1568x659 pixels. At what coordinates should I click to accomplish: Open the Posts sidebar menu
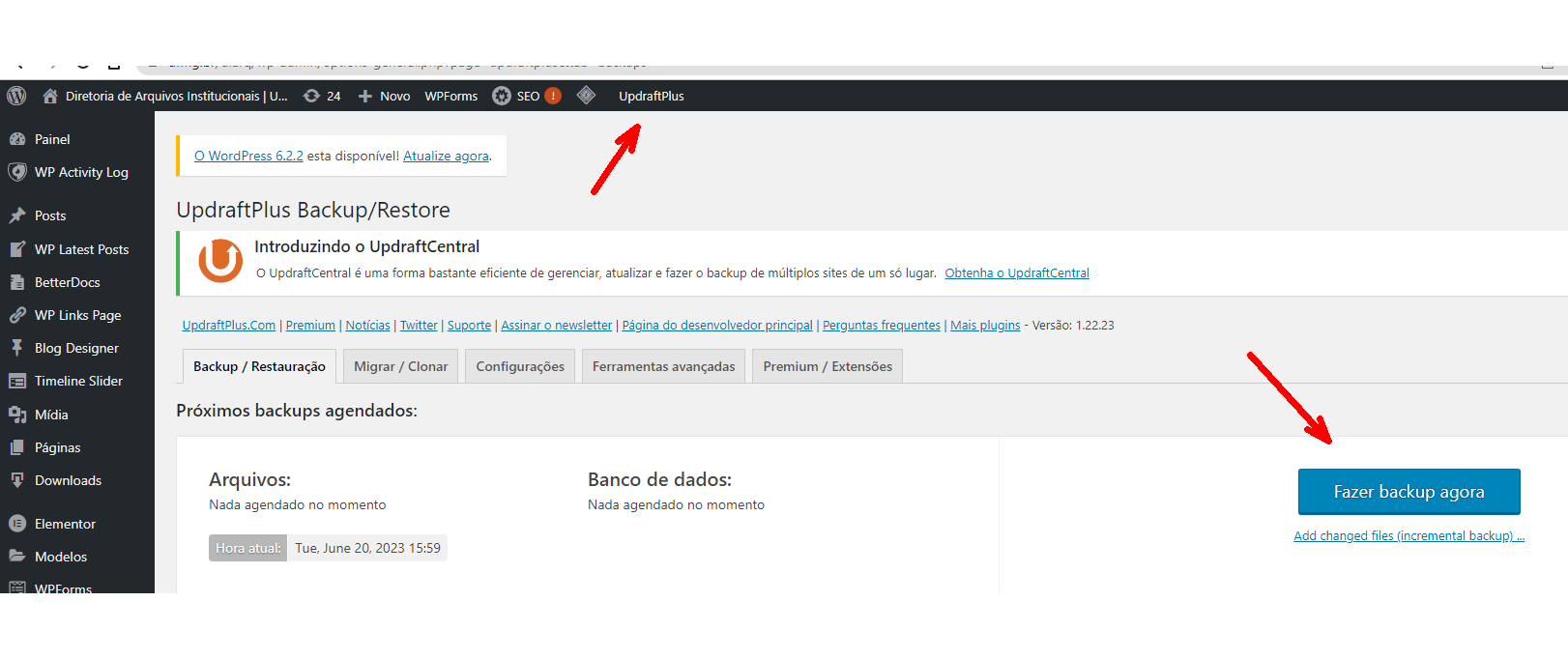click(50, 215)
